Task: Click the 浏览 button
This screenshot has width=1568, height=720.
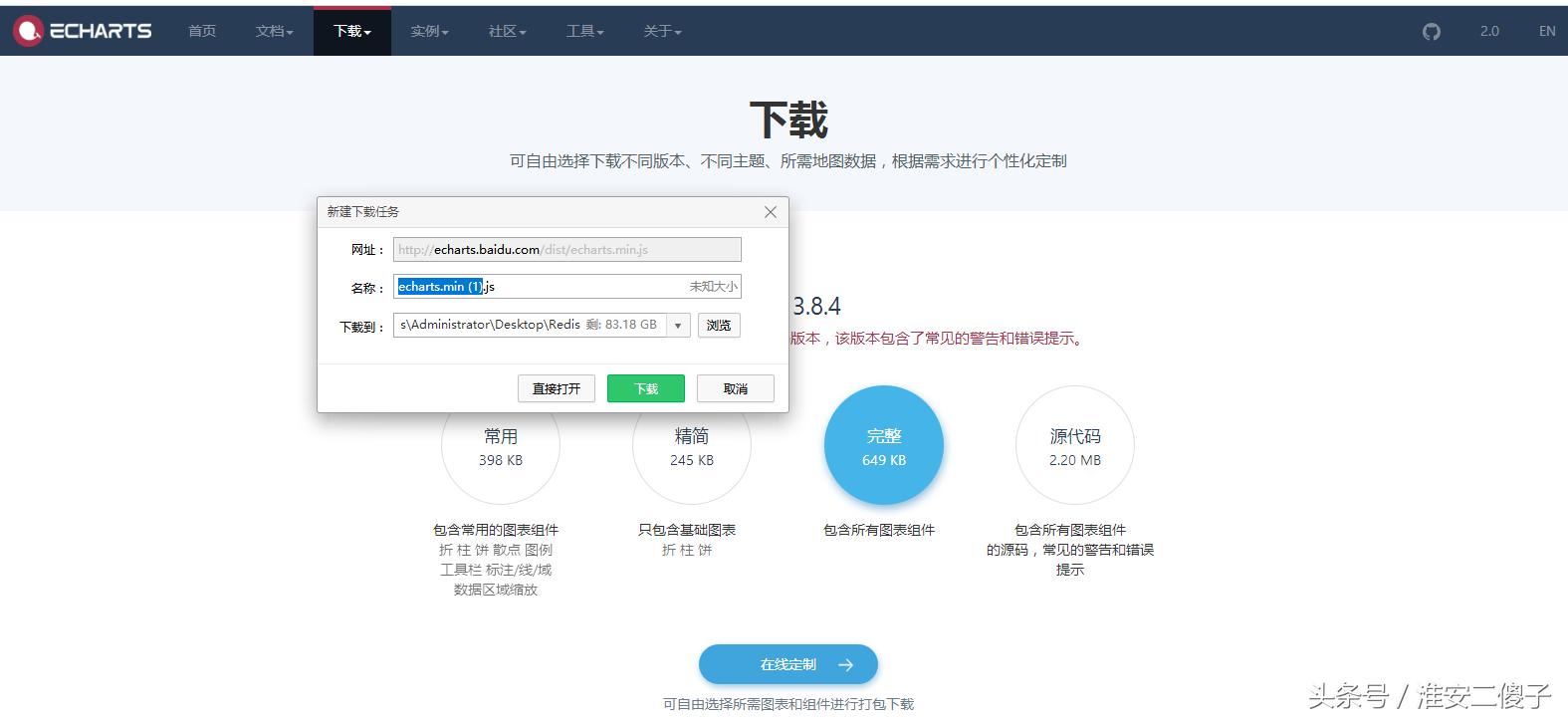Action: [719, 326]
